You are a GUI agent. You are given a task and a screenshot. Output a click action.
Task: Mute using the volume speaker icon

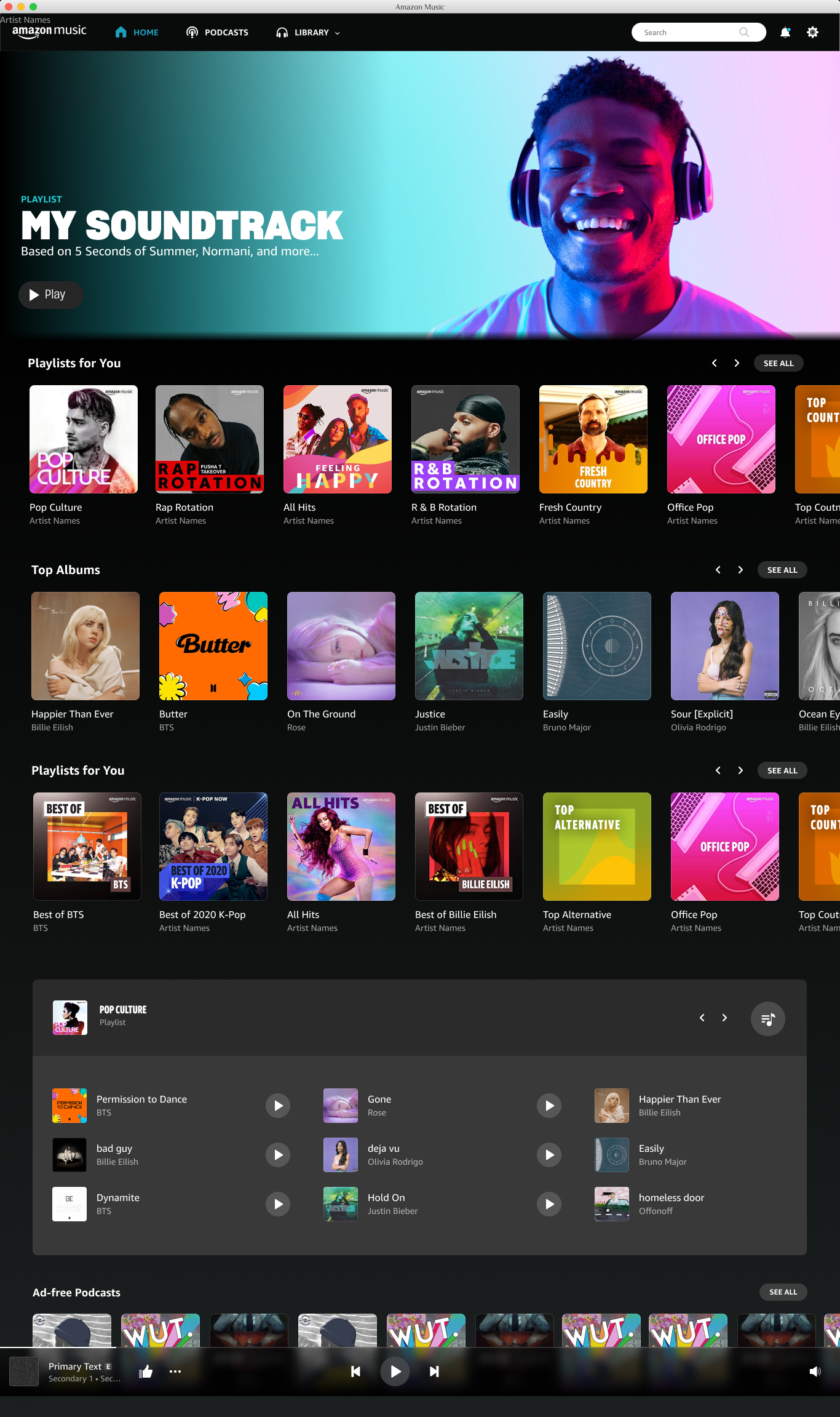click(x=815, y=1371)
